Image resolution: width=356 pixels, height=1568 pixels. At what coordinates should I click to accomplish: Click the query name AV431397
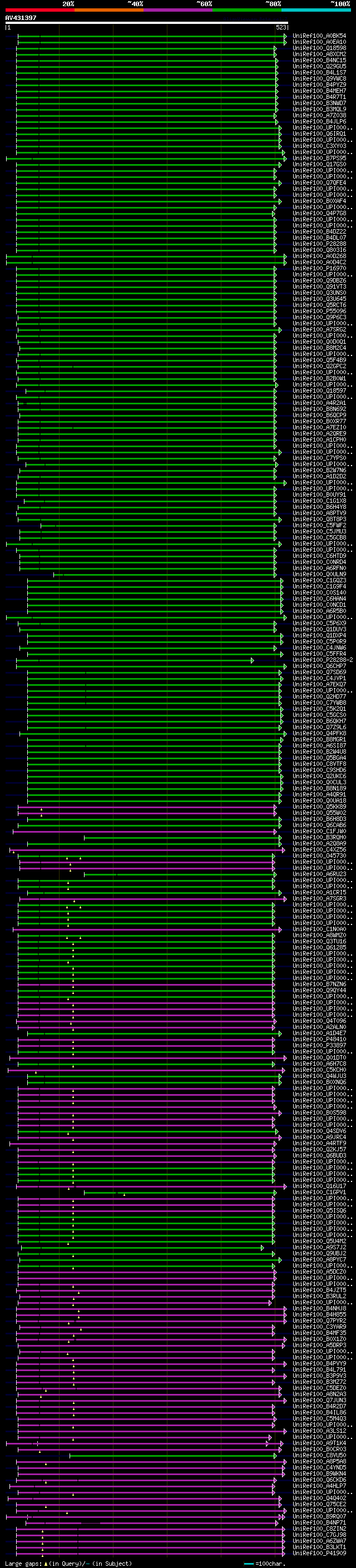[x=21, y=18]
